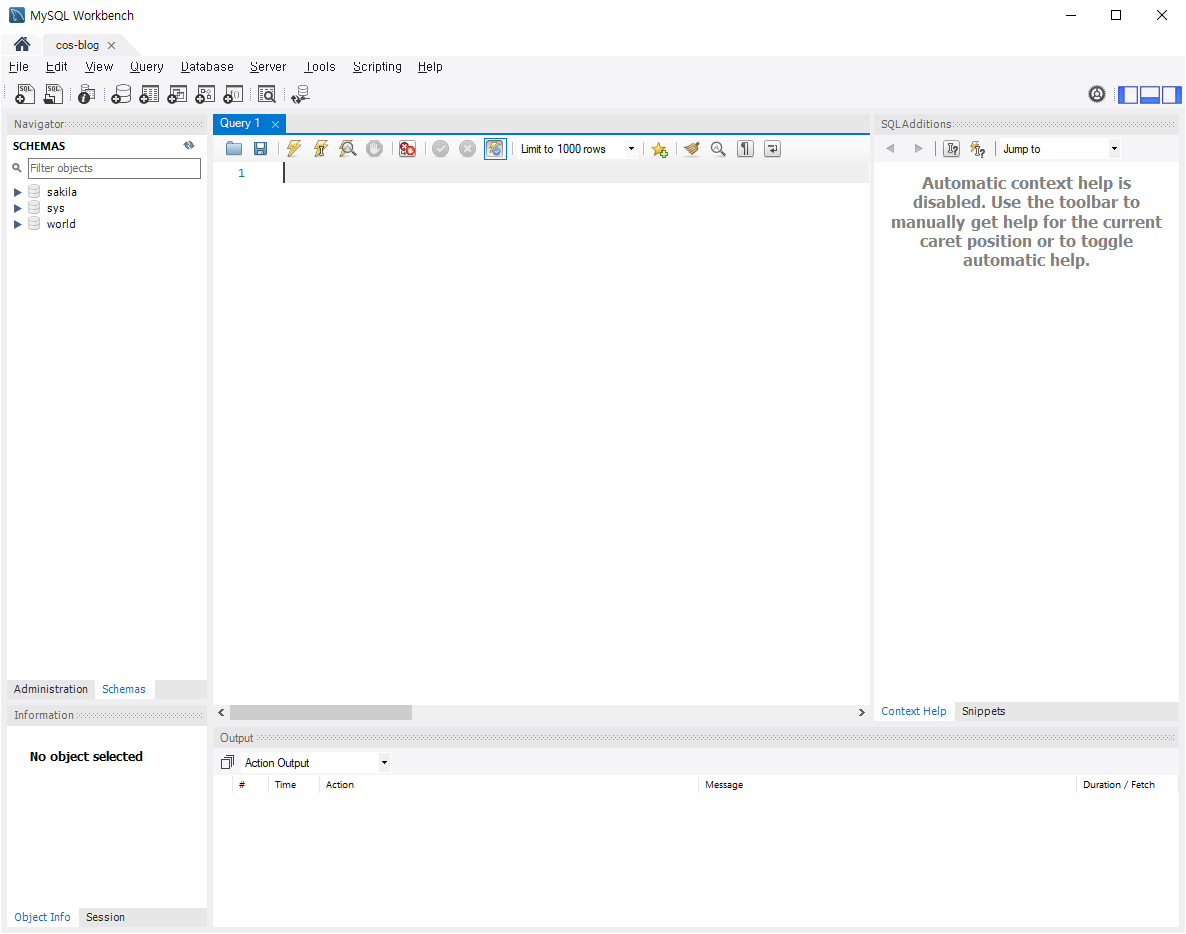
Task: Open the File menu
Action: click(x=18, y=67)
